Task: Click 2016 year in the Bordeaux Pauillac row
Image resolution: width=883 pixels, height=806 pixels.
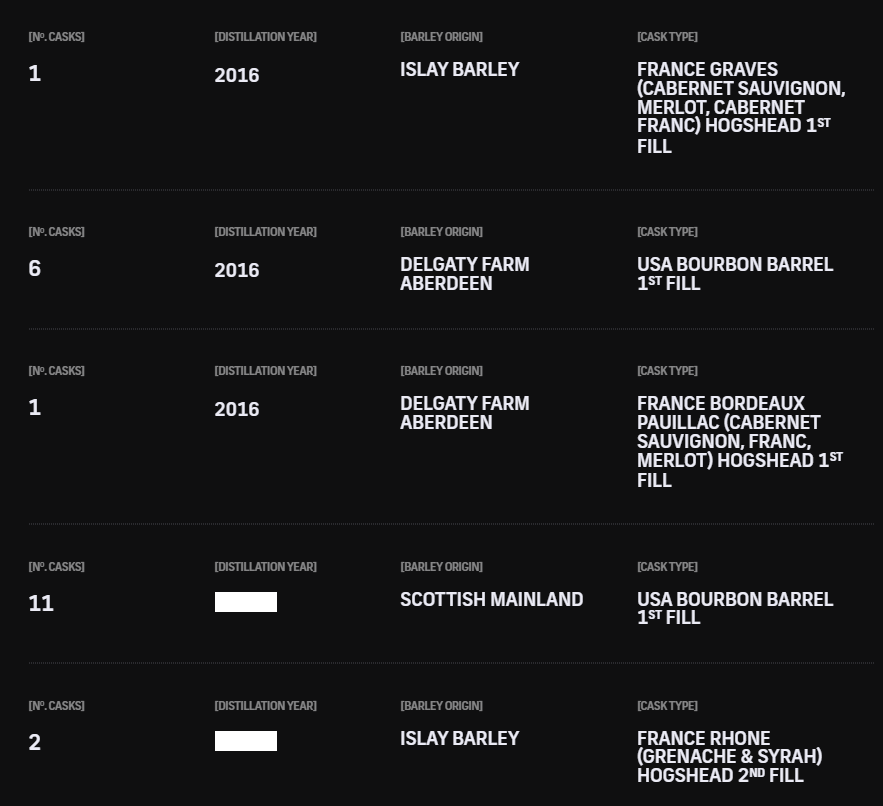Action: 236,409
